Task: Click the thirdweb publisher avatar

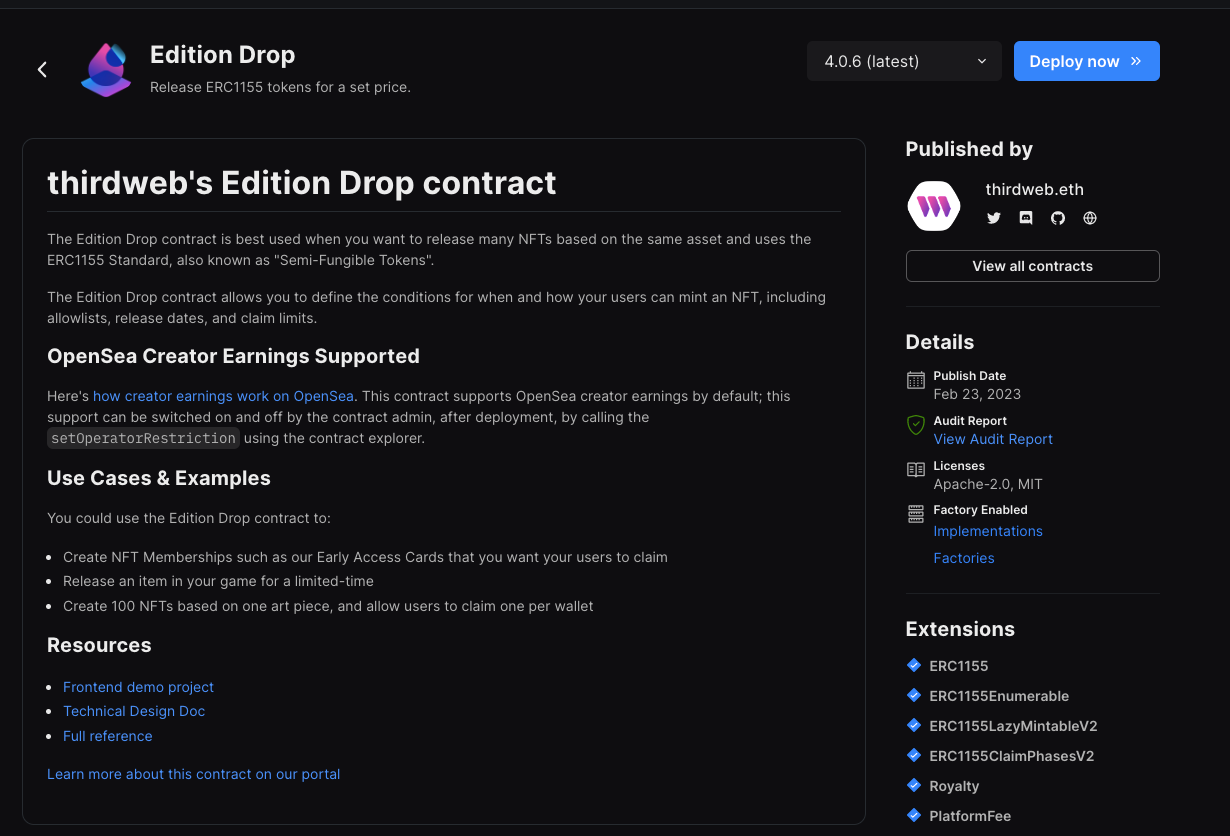Action: (x=933, y=206)
